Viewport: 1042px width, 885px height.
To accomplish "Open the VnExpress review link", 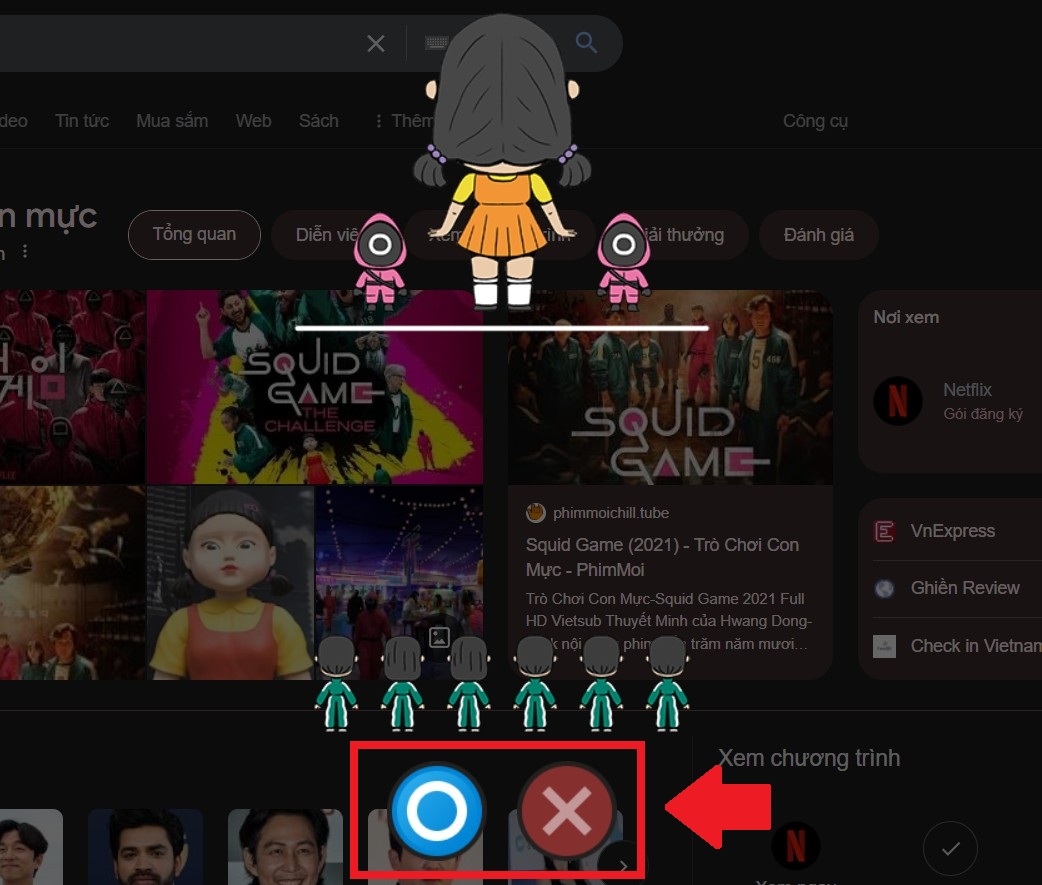I will click(x=953, y=531).
